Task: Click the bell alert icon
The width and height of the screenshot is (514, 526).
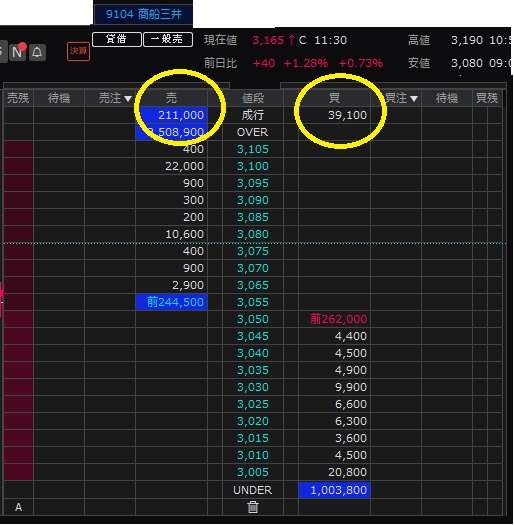Action: coord(37,52)
